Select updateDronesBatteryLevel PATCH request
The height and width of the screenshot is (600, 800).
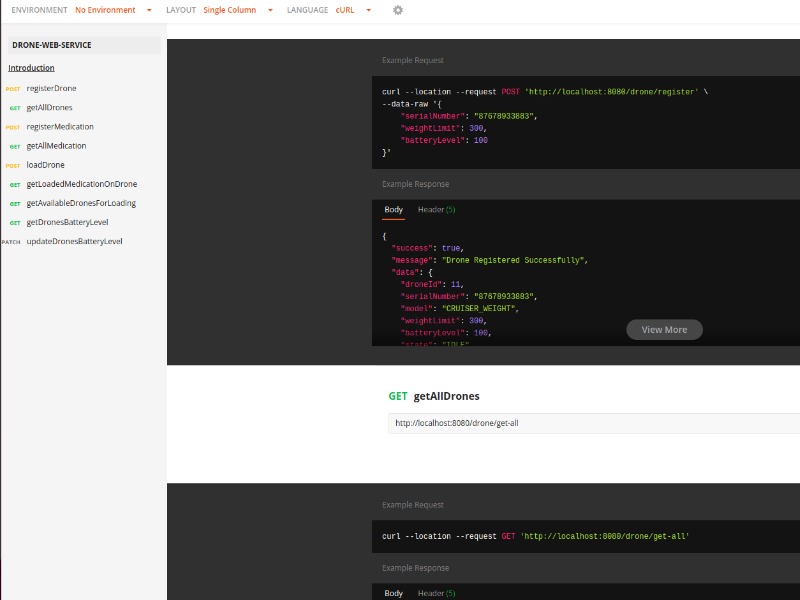(74, 241)
